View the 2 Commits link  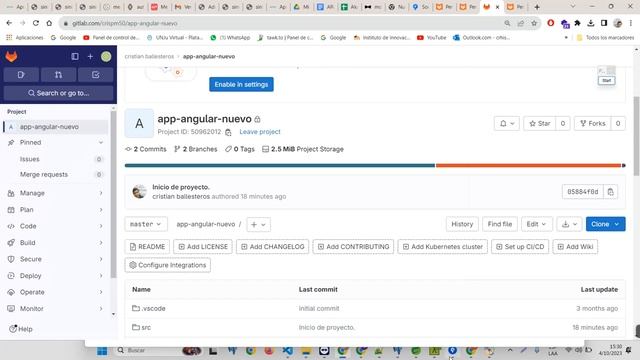coord(146,149)
